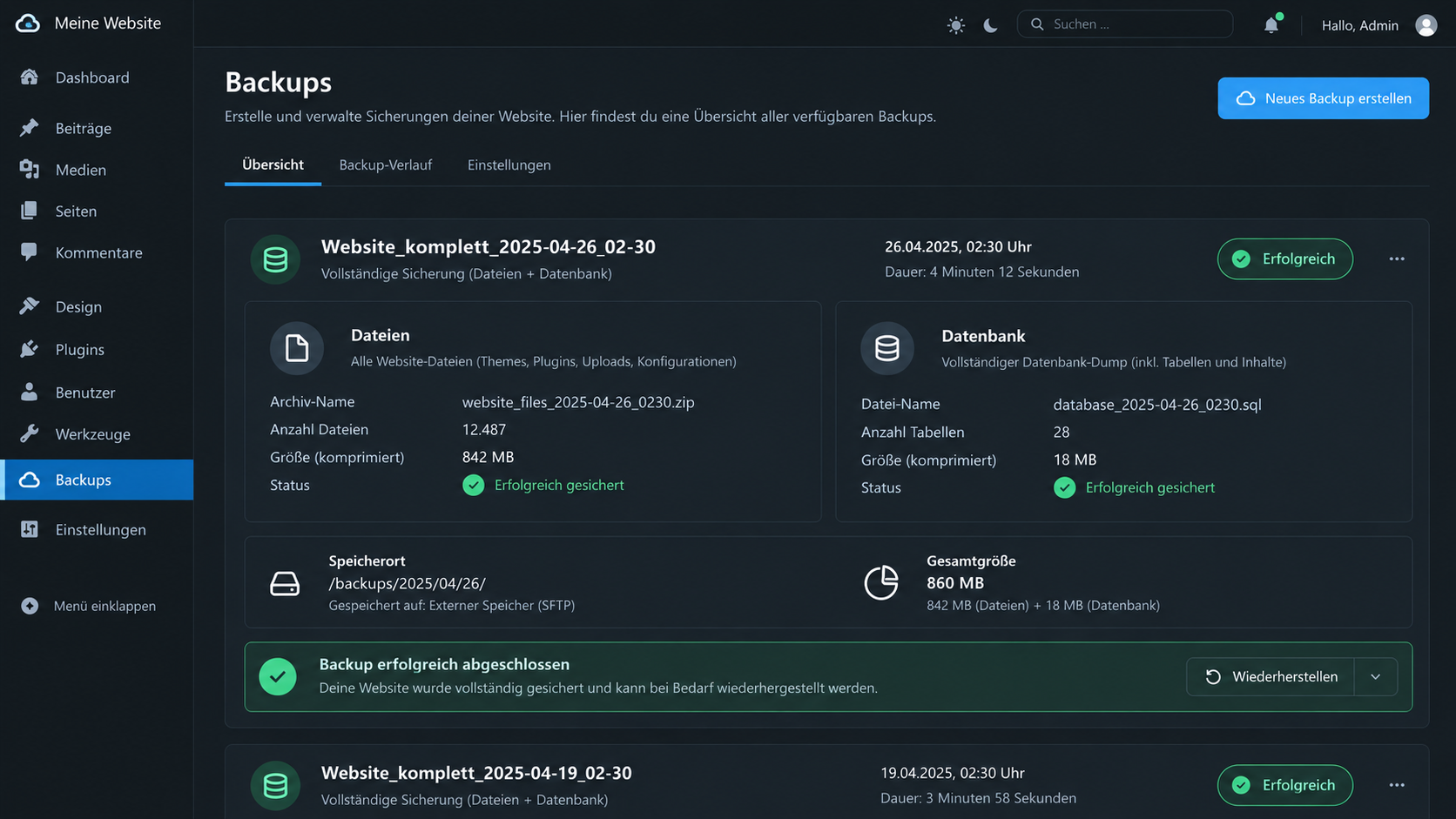Open options menu for 19.04.2025 backup

click(1397, 785)
